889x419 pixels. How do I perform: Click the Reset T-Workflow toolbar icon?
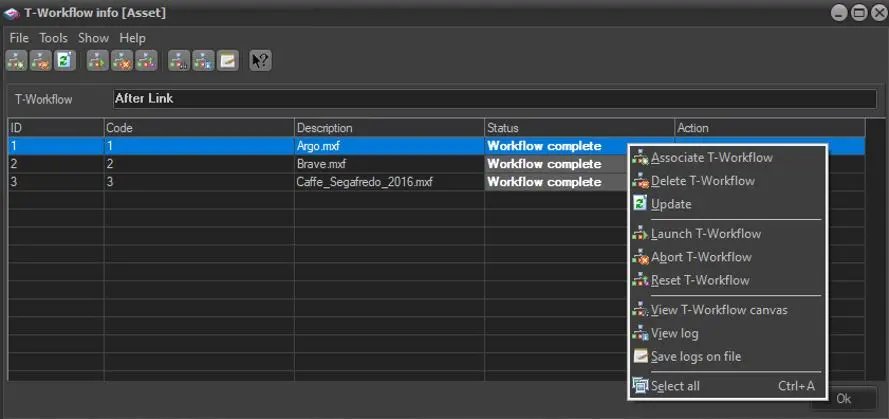pyautogui.click(x=146, y=61)
